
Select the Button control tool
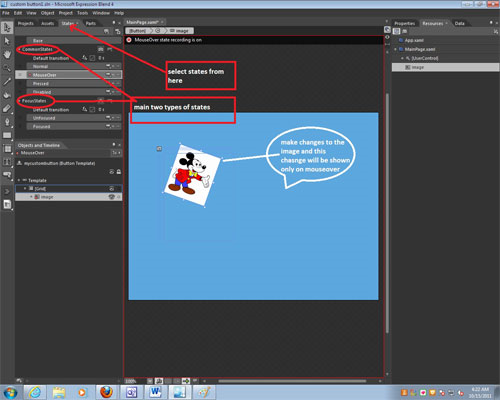coord(7,175)
